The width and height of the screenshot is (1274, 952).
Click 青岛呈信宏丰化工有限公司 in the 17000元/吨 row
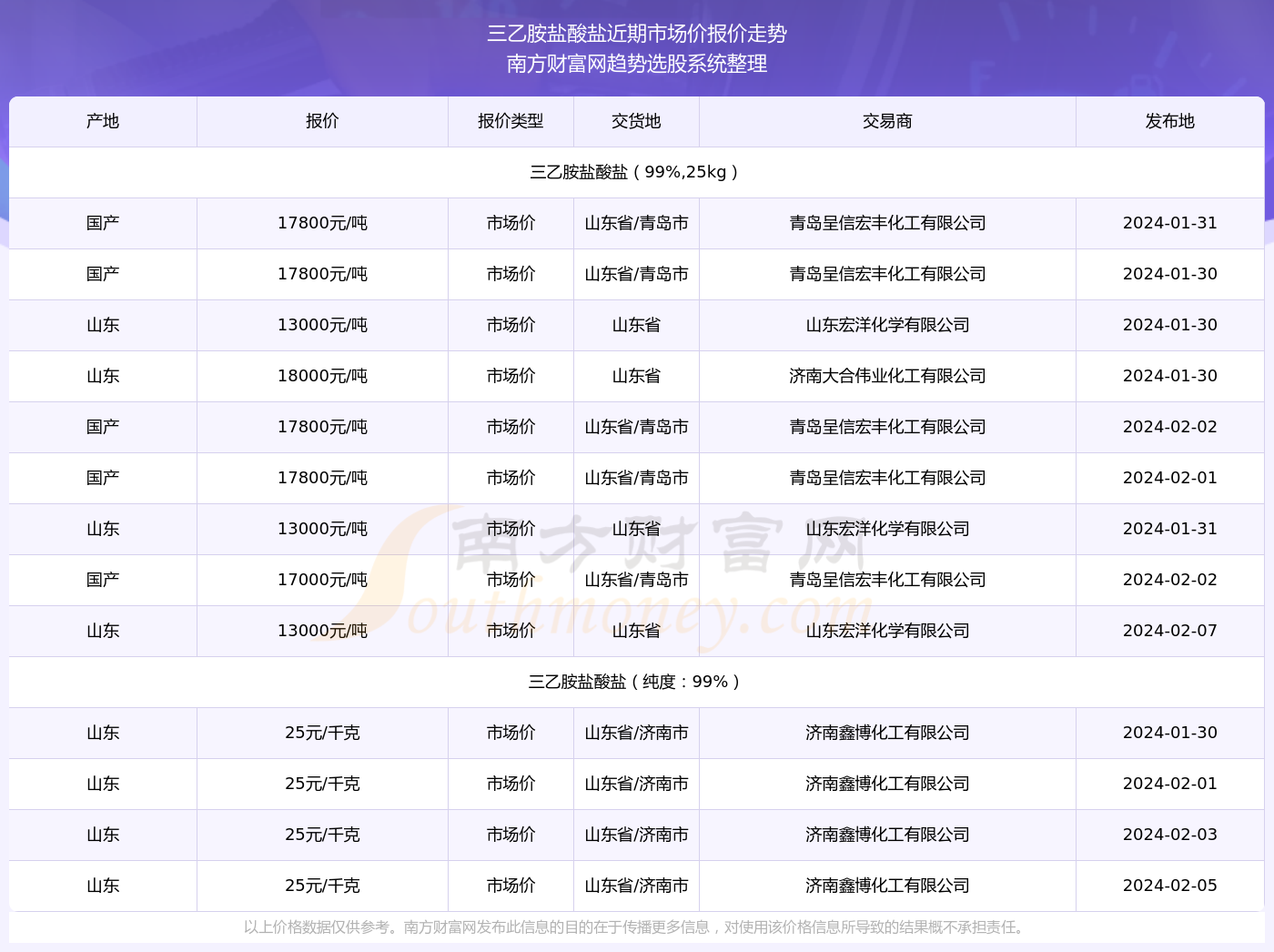coord(887,580)
